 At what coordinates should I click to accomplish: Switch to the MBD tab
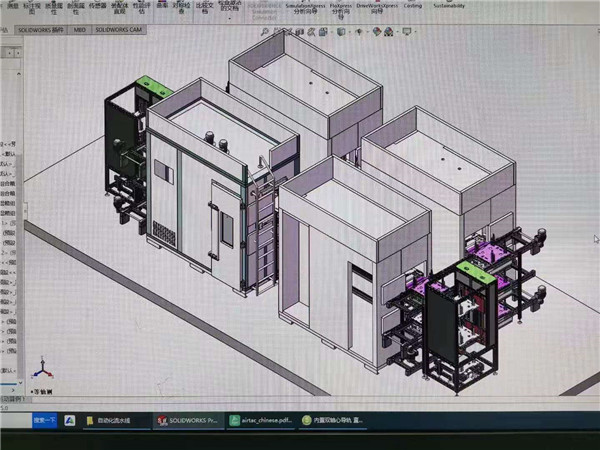[80, 31]
